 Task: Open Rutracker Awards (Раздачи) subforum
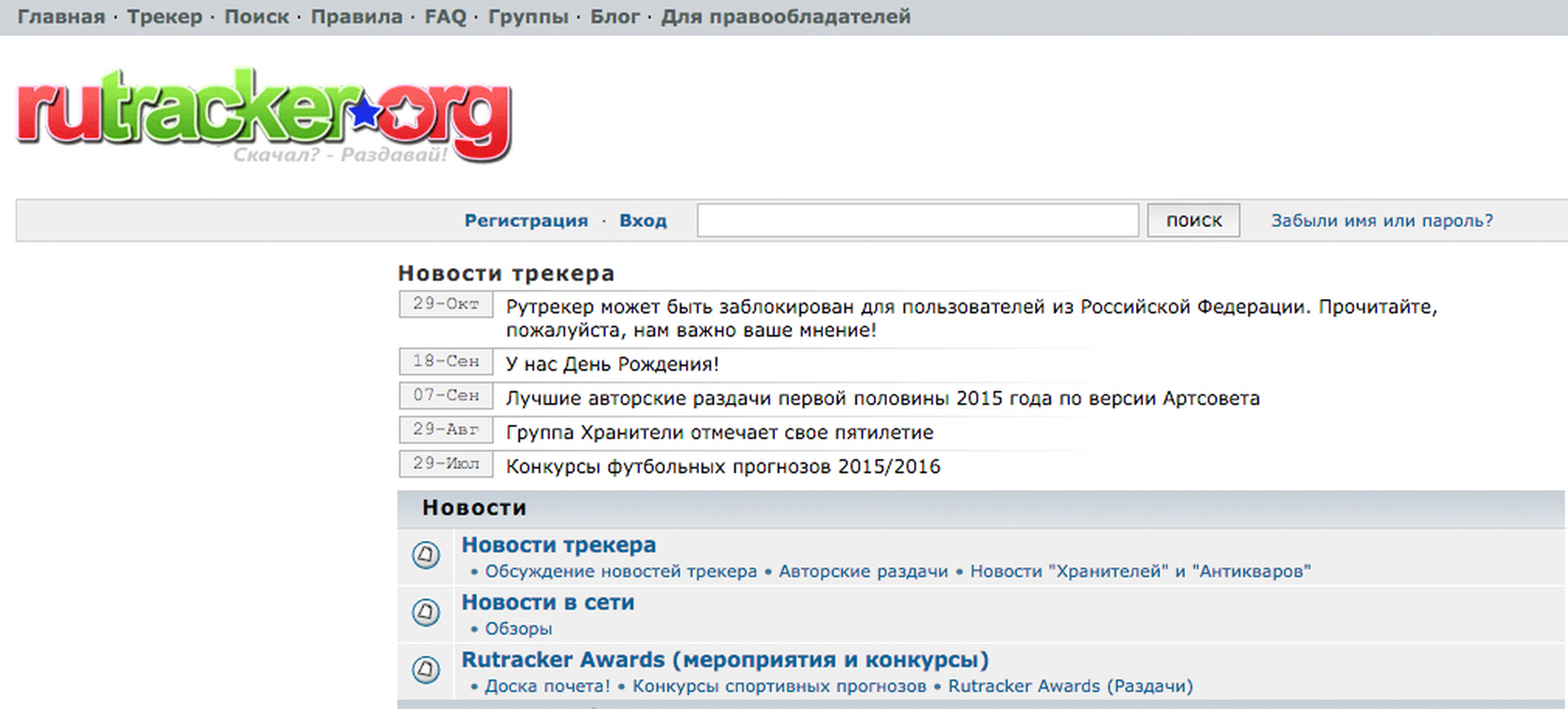1070,686
